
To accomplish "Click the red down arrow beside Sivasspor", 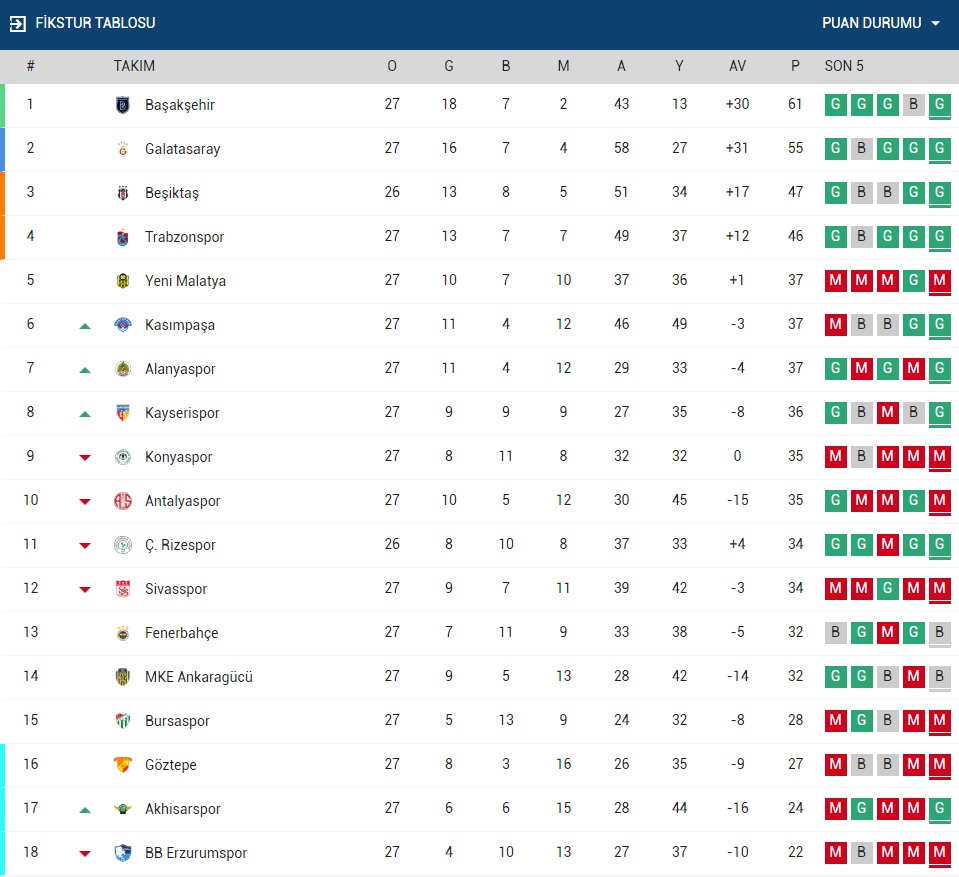I will 85,590.
